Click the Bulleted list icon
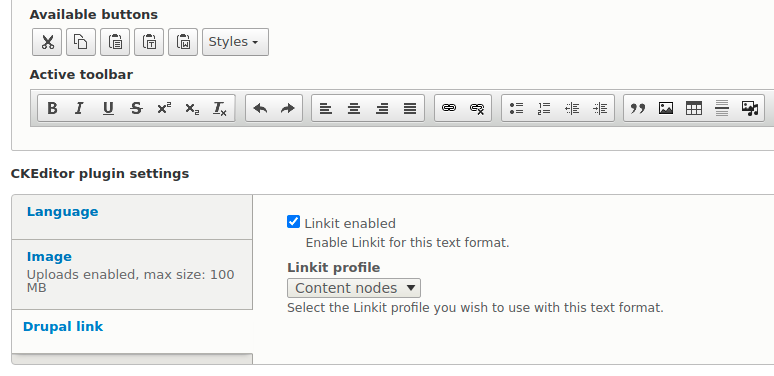The image size is (774, 376). point(516,108)
